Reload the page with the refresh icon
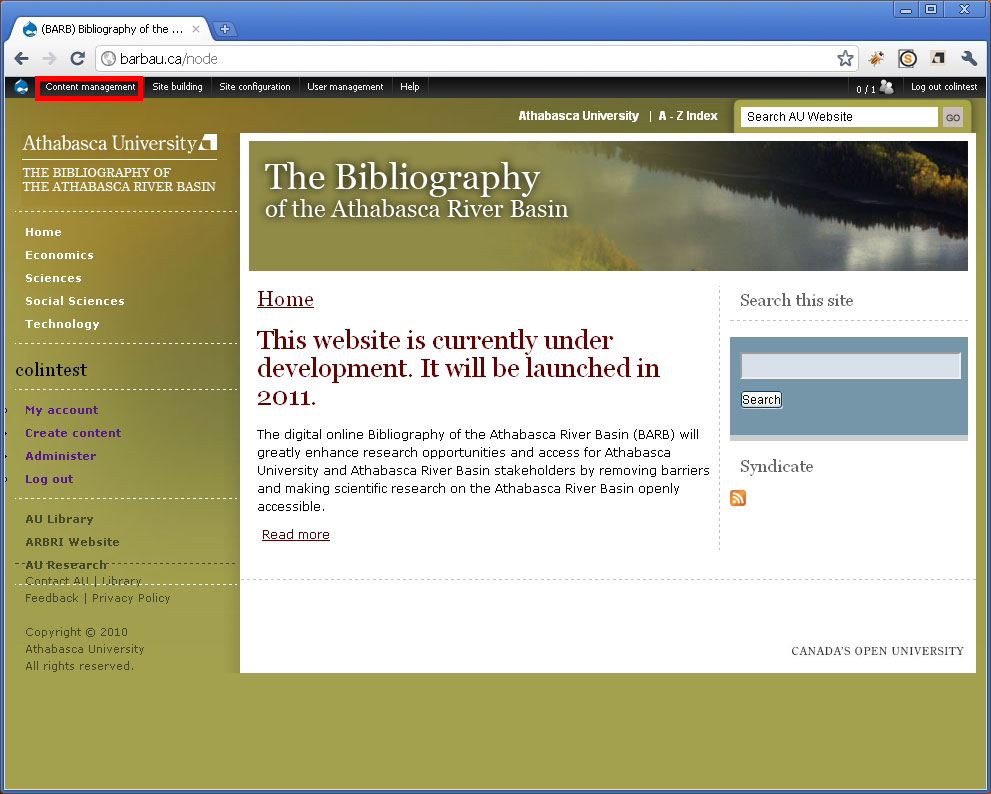The image size is (991, 794). point(78,59)
